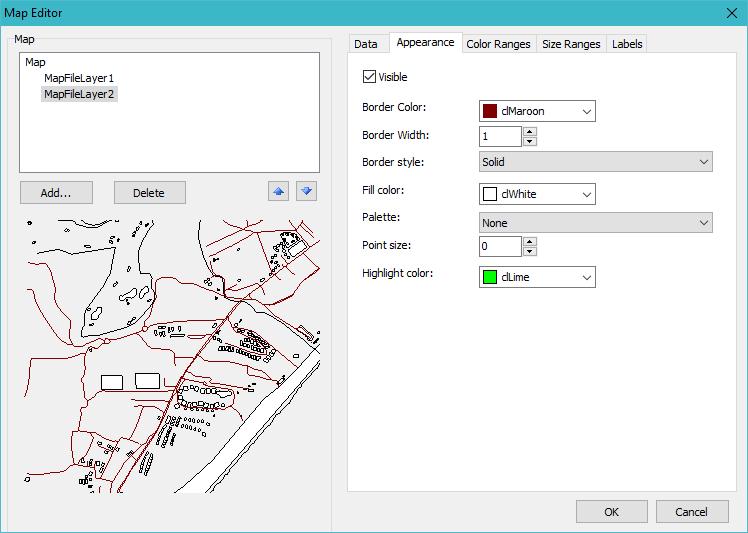Increase Border Width with the up stepper
The width and height of the screenshot is (748, 533).
[x=530, y=131]
